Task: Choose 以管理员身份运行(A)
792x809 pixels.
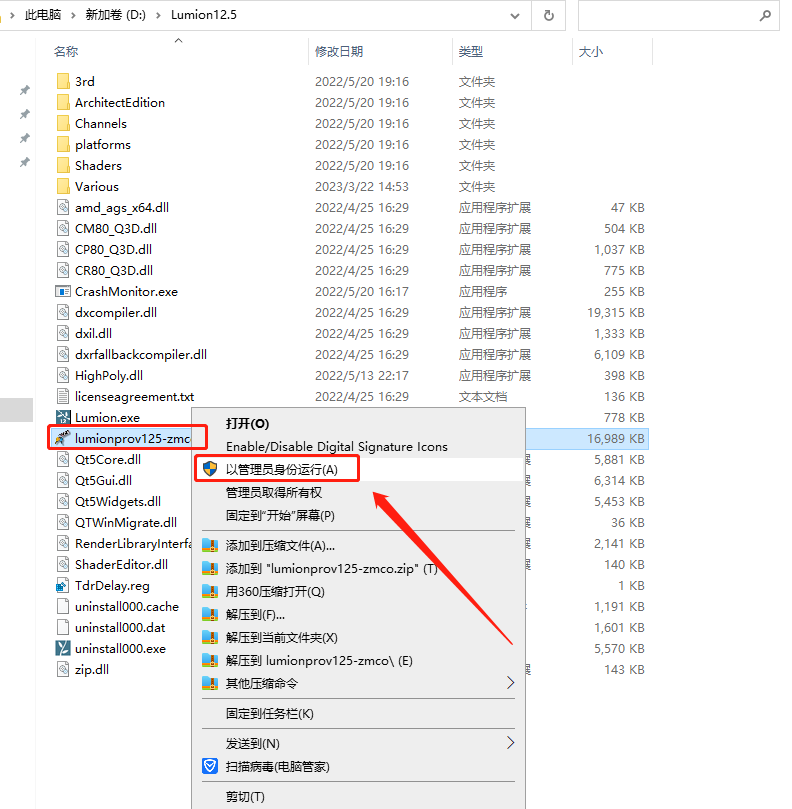Action: (359, 469)
